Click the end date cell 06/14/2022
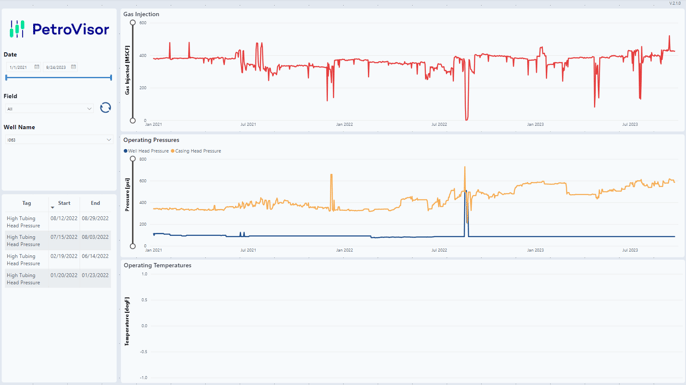Screen dimensions: 686x385 [95, 256]
